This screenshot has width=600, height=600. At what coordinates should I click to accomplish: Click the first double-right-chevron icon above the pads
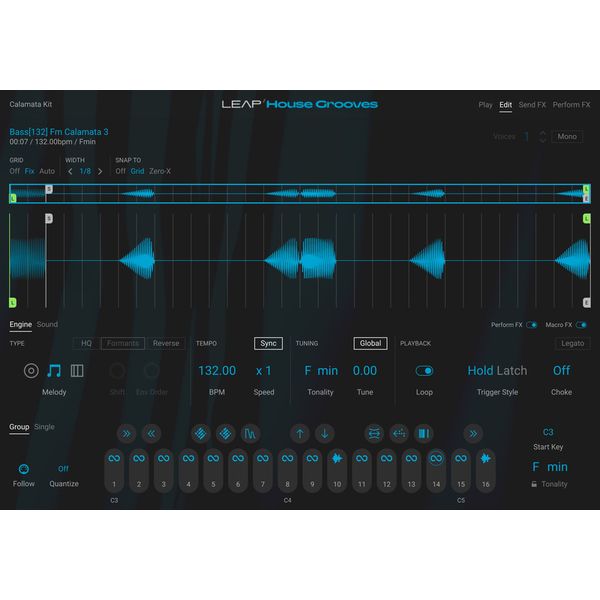click(x=126, y=434)
